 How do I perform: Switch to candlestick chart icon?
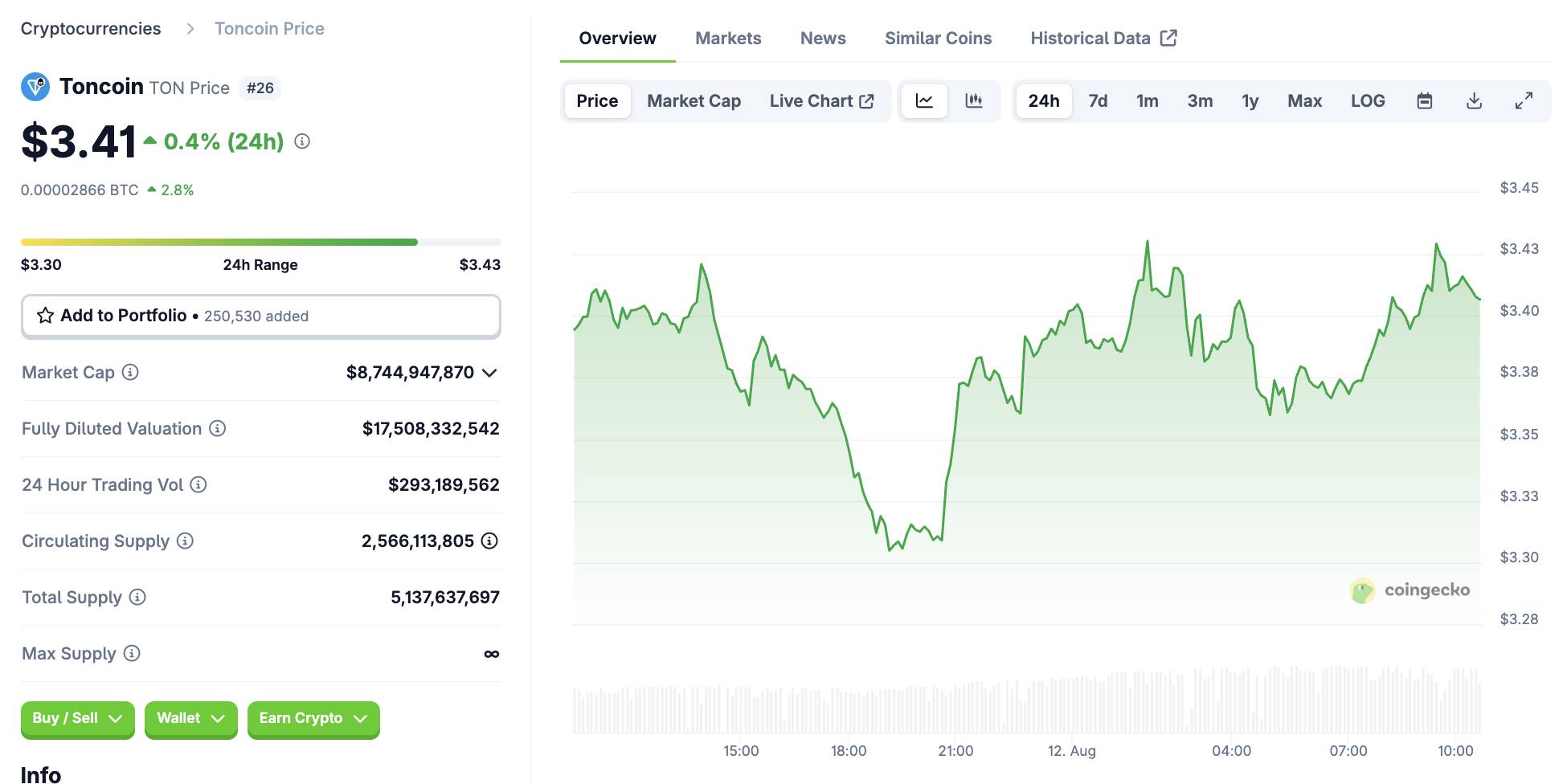click(974, 101)
